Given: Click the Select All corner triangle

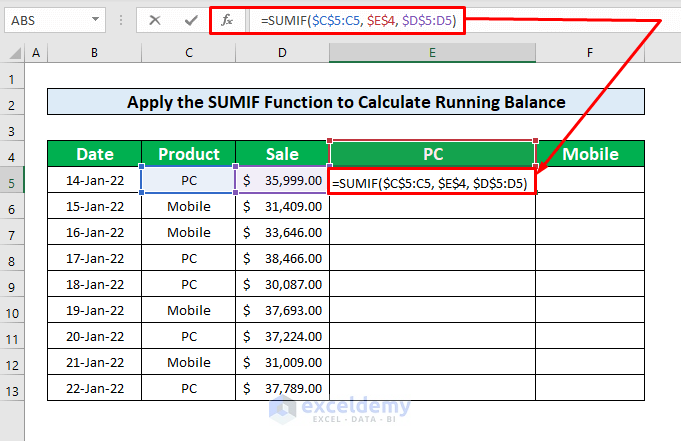Looking at the screenshot, I should 12,52.
